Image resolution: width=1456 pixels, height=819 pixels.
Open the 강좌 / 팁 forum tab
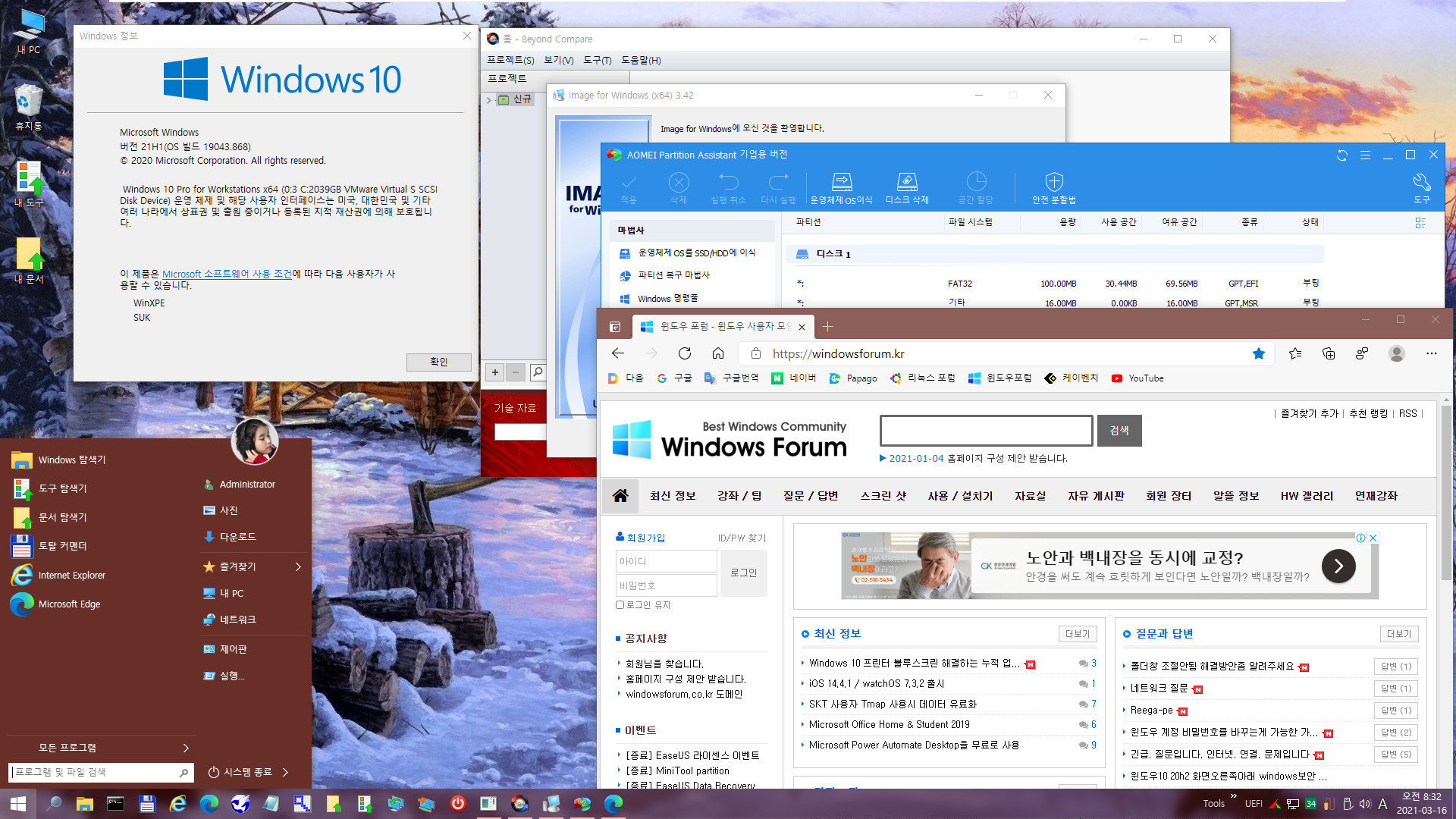click(739, 496)
